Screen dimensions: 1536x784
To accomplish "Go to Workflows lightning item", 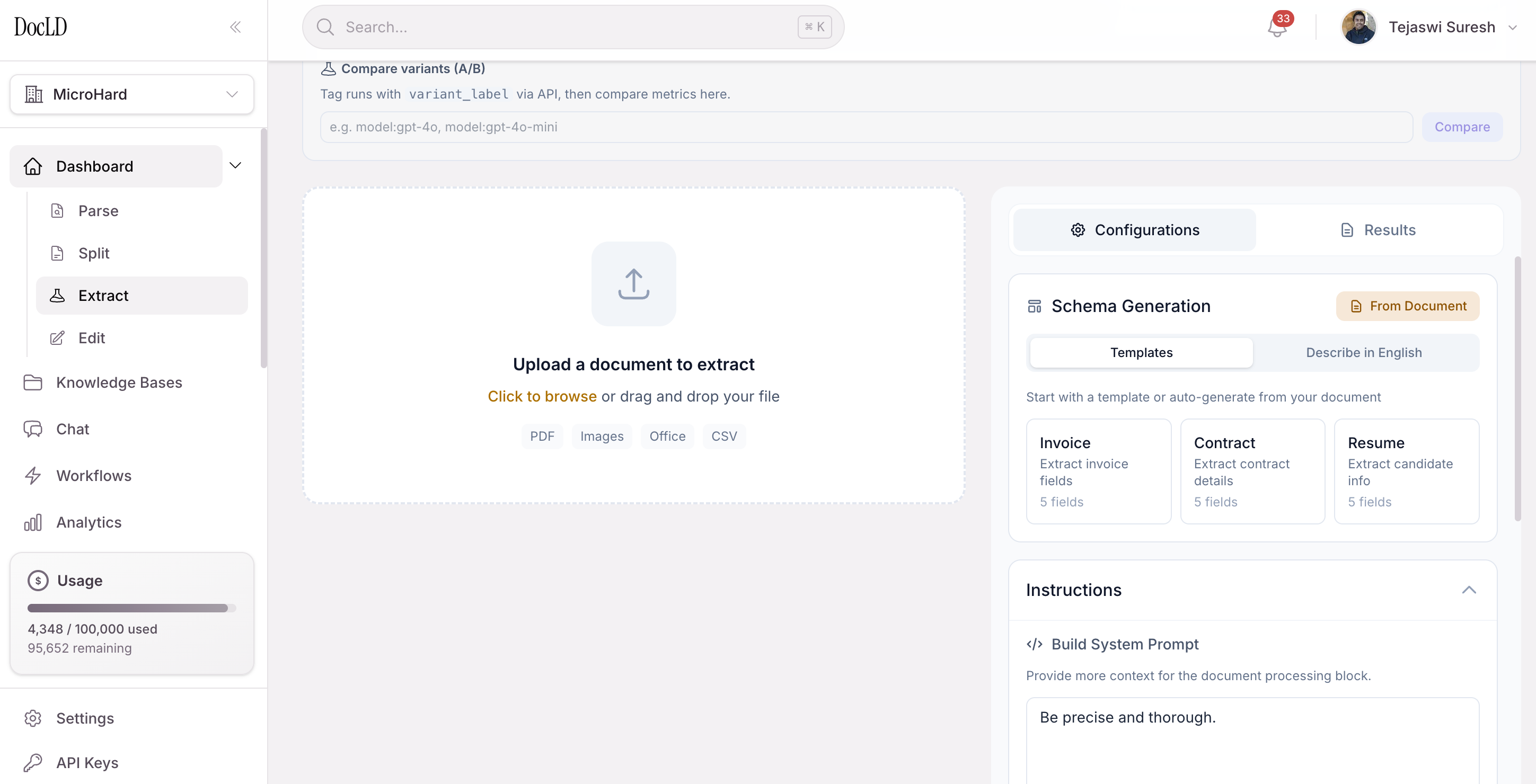I will pos(94,475).
